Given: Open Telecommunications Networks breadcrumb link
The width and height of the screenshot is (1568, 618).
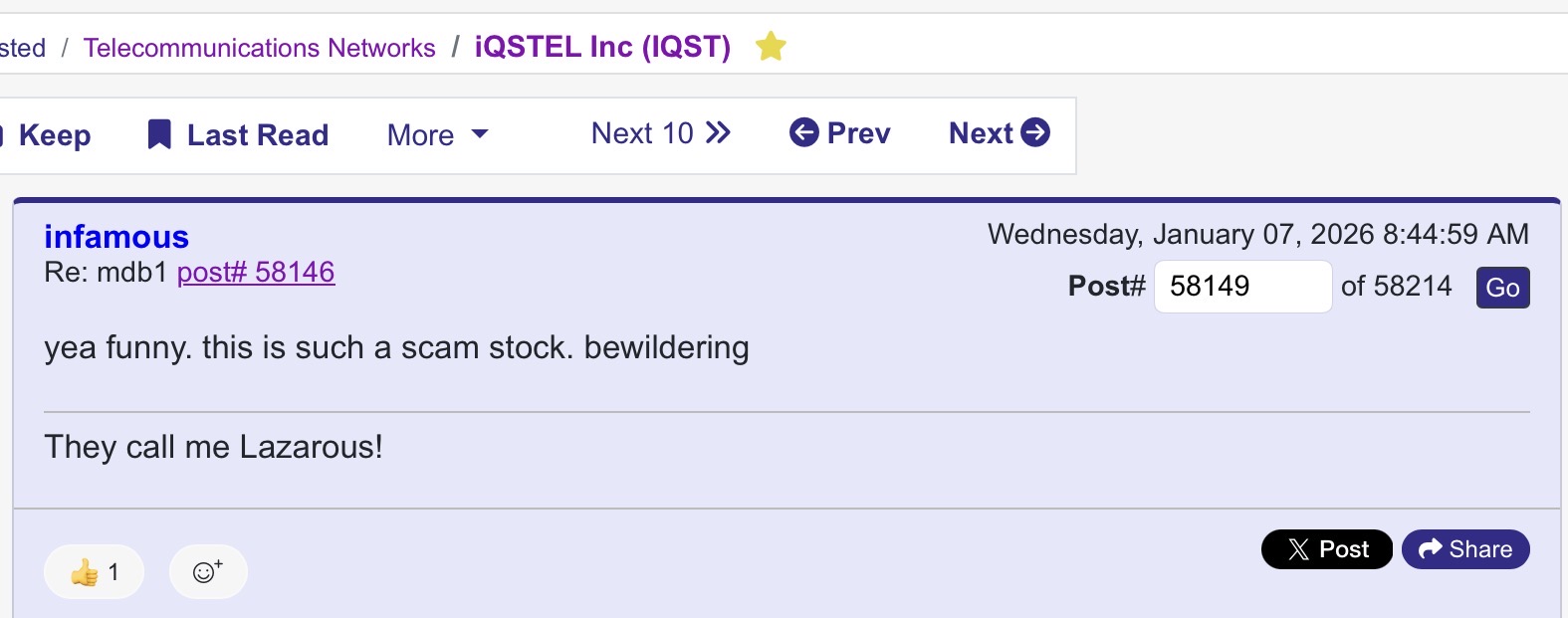Looking at the screenshot, I should [x=259, y=48].
